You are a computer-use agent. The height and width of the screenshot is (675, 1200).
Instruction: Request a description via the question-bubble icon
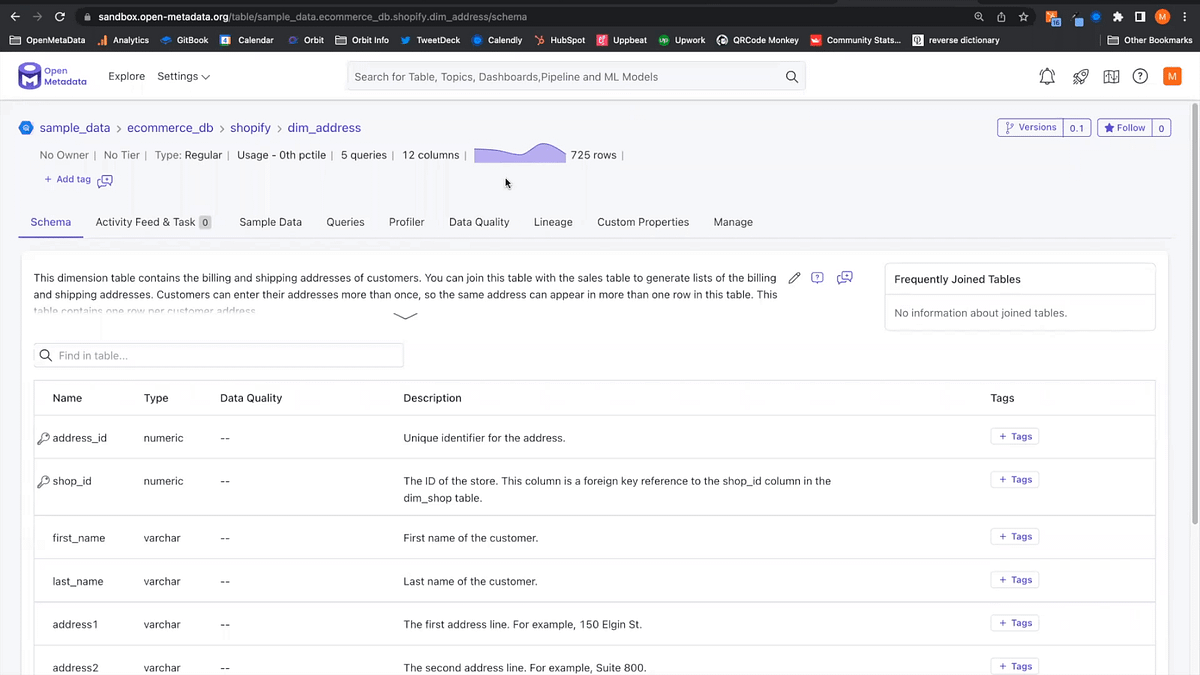[817, 278]
